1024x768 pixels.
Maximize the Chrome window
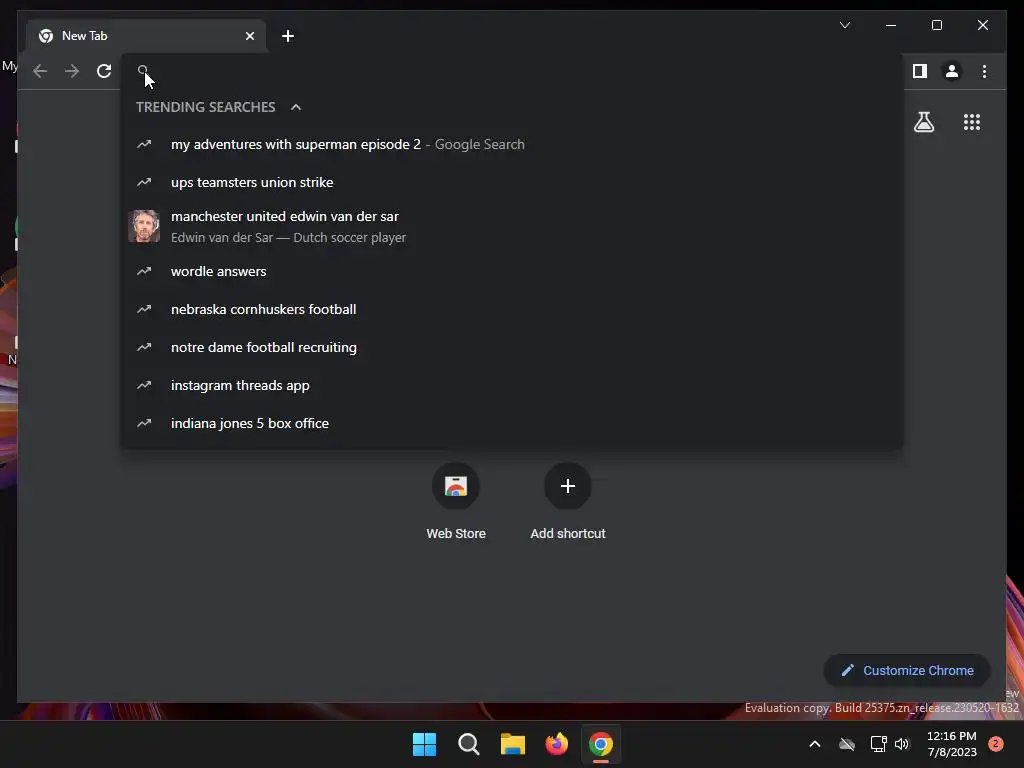click(x=936, y=25)
